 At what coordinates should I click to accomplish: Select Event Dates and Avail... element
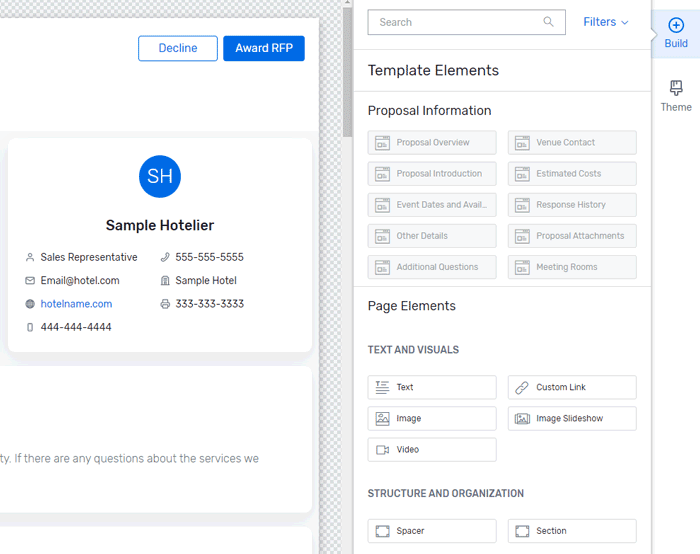point(432,205)
